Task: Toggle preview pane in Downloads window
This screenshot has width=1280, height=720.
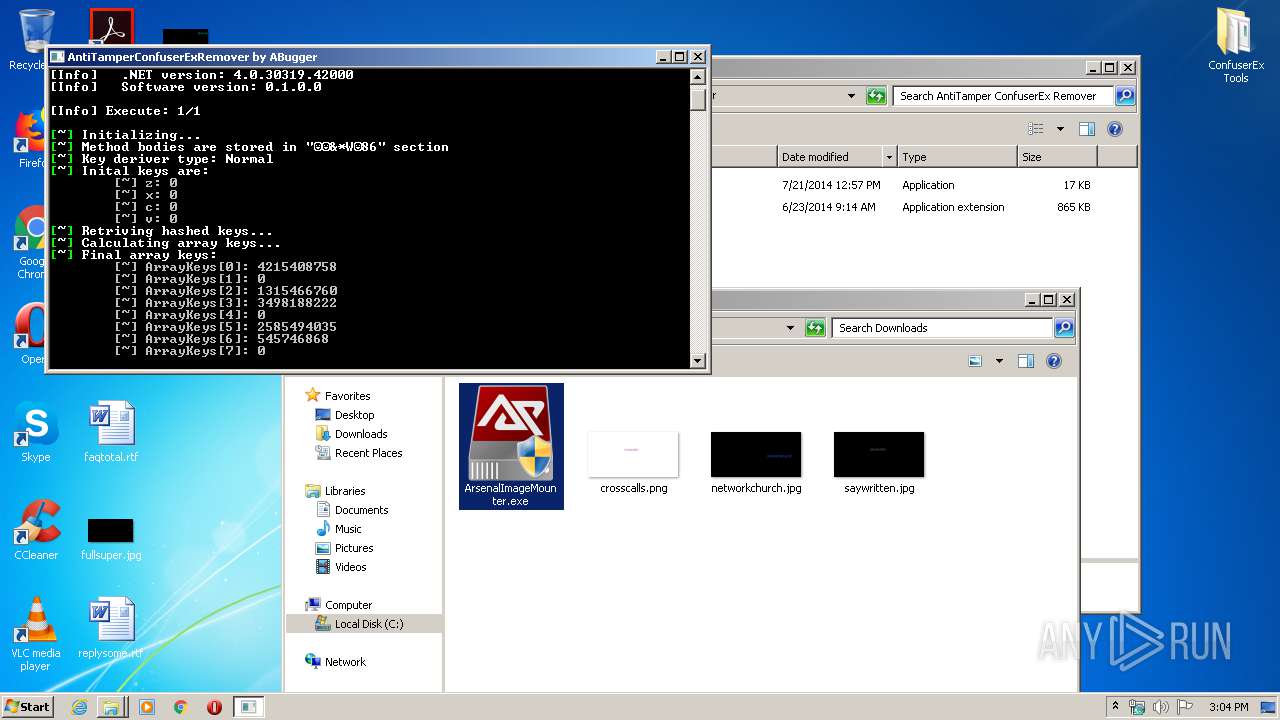Action: pos(1025,361)
